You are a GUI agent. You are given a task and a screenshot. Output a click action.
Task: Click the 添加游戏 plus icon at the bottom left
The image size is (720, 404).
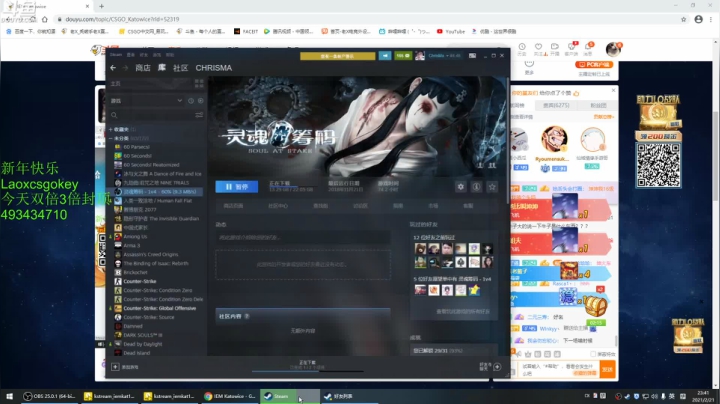tap(115, 367)
